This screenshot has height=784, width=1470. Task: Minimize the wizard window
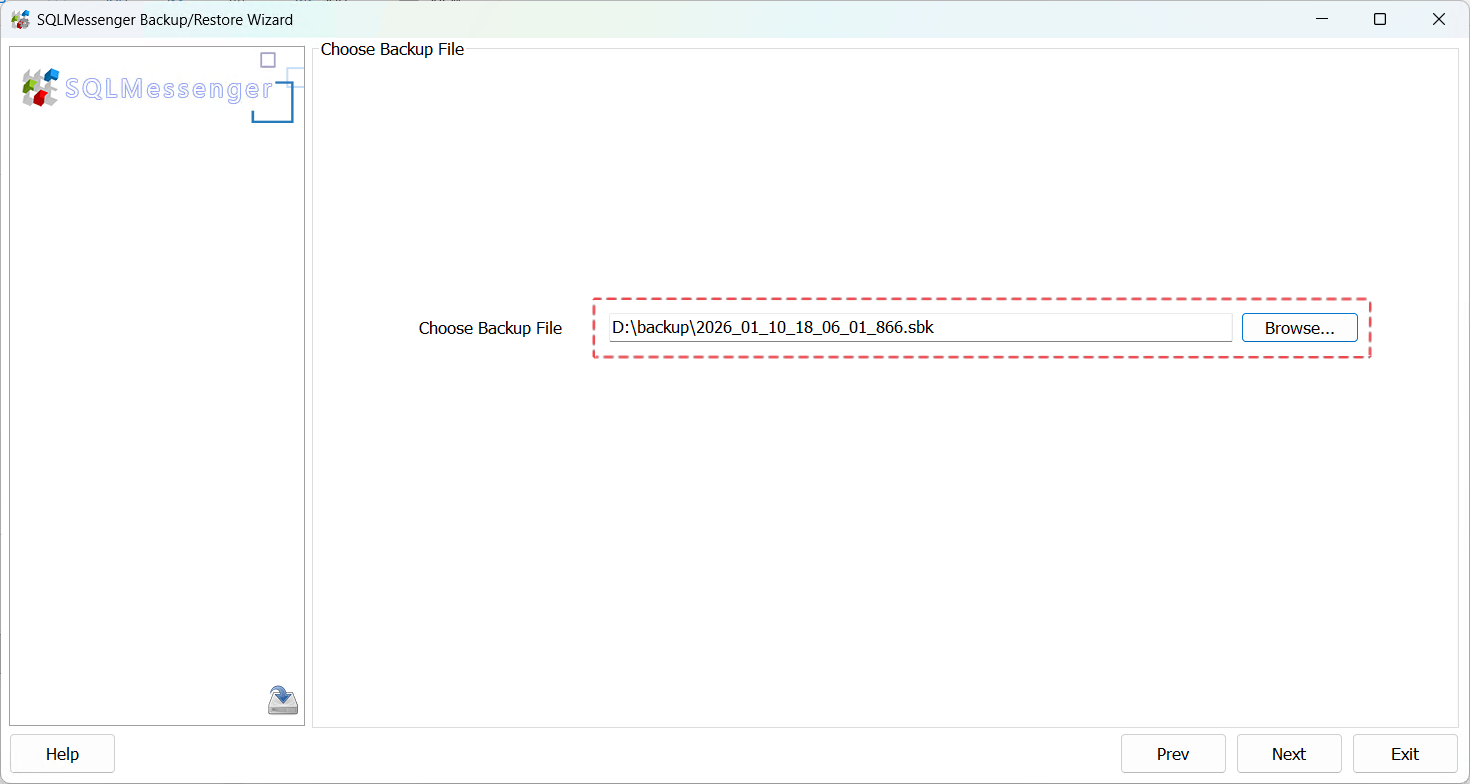1322,19
